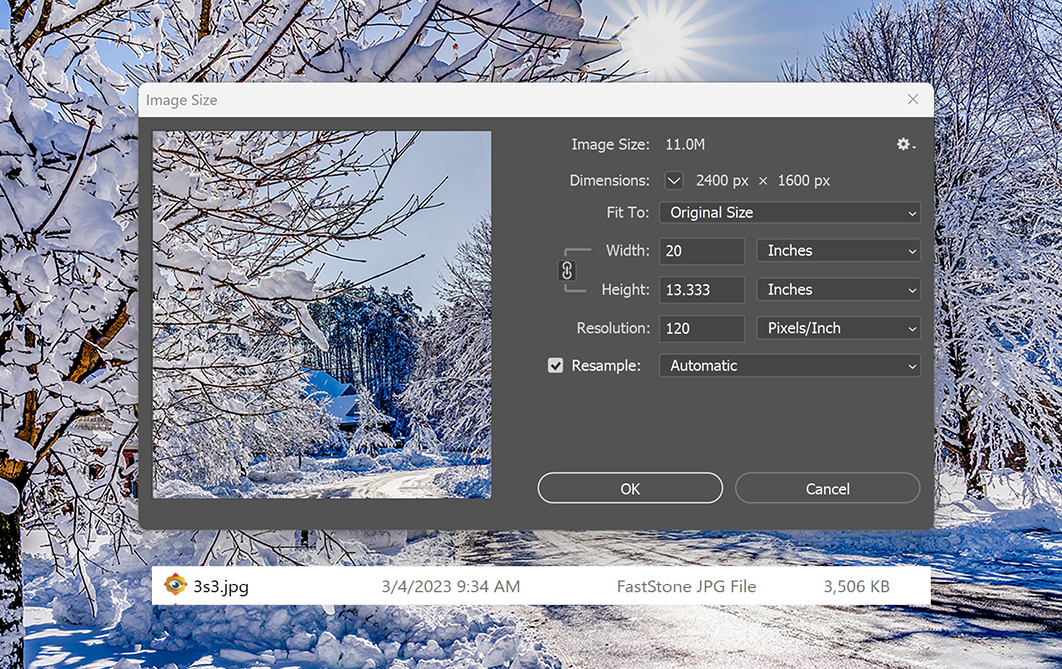Select the 3s3.jpg file name
The image size is (1062, 669).
(x=221, y=586)
